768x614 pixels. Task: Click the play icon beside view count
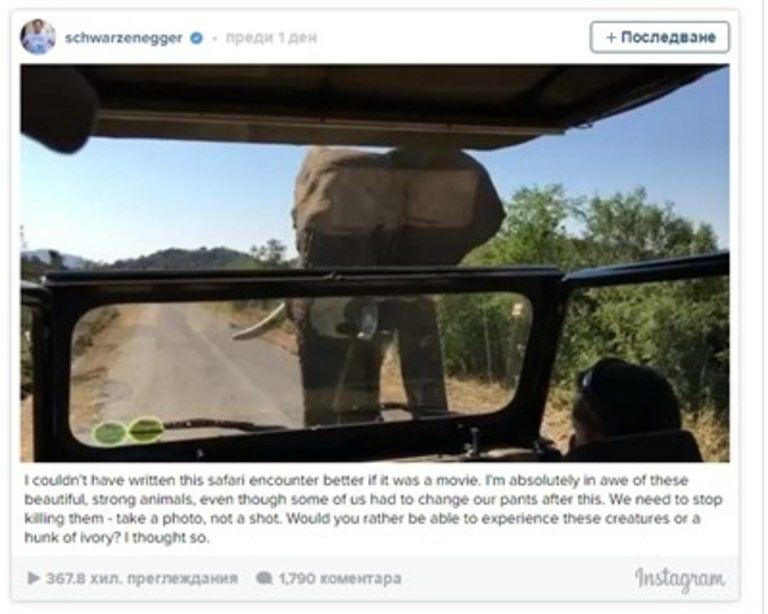tap(33, 578)
